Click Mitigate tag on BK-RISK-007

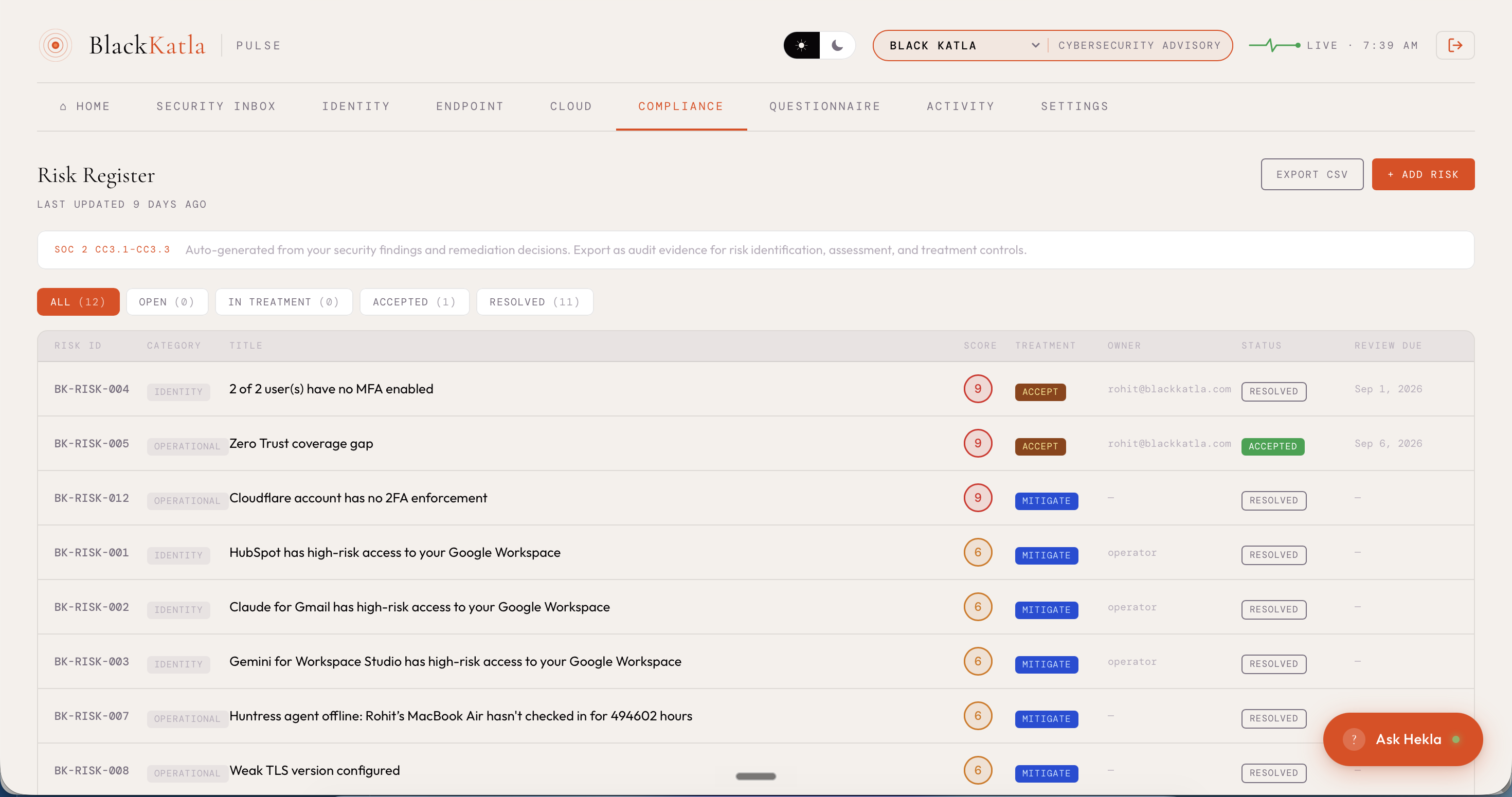click(1046, 719)
